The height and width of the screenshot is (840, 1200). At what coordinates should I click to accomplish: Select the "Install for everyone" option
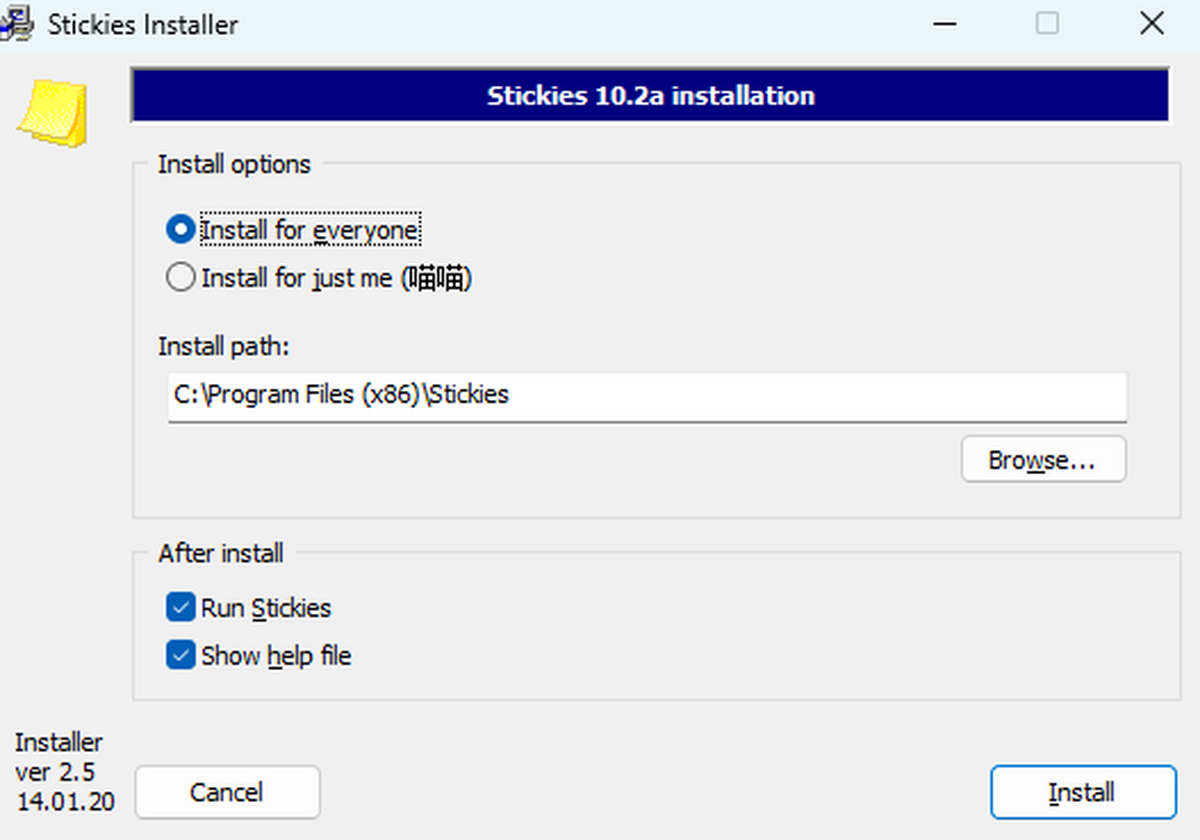point(181,231)
